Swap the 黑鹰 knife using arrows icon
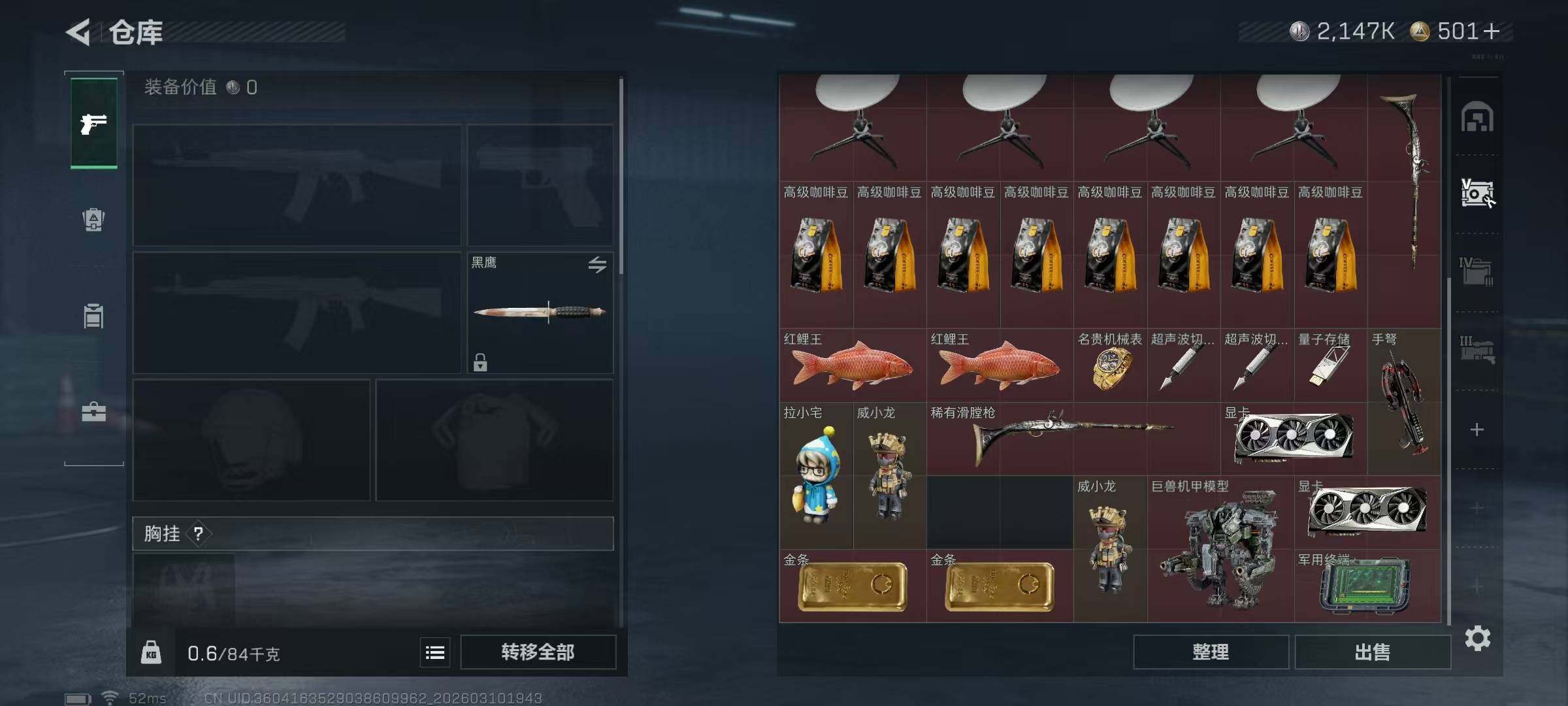 point(597,265)
